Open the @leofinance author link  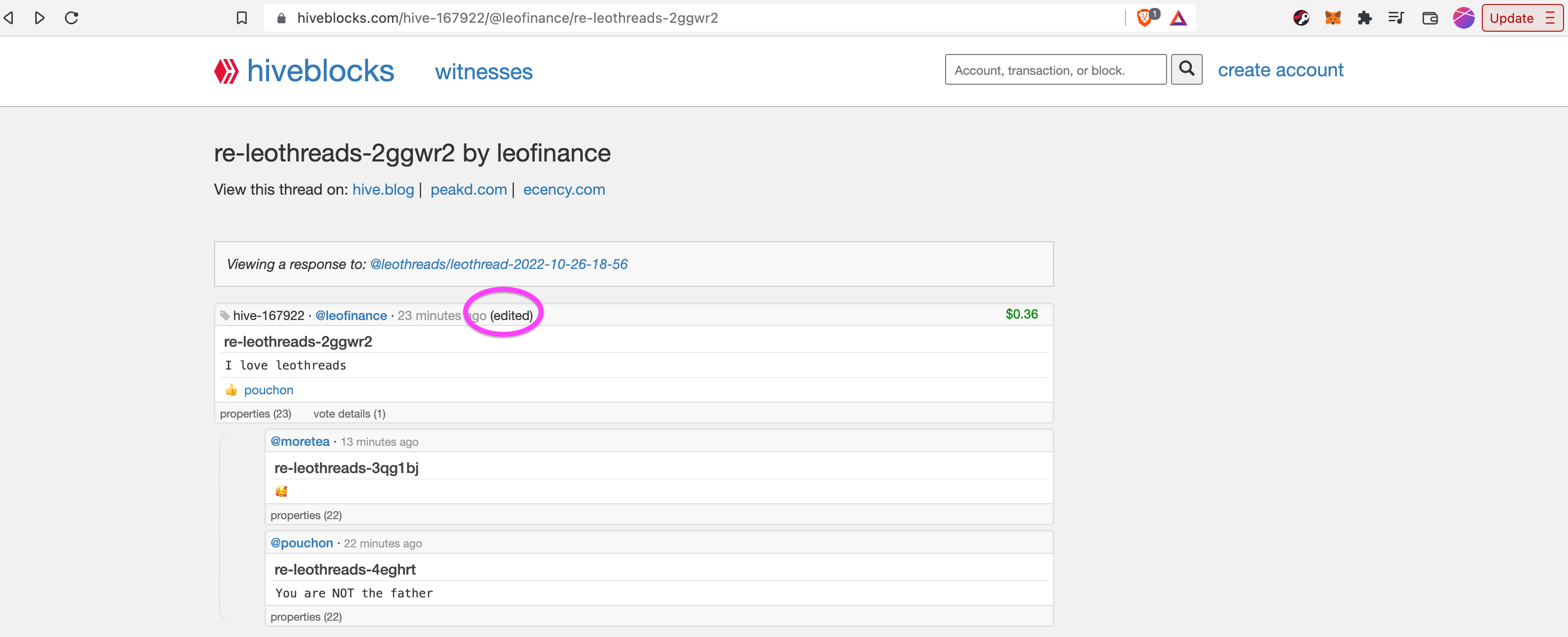point(350,316)
